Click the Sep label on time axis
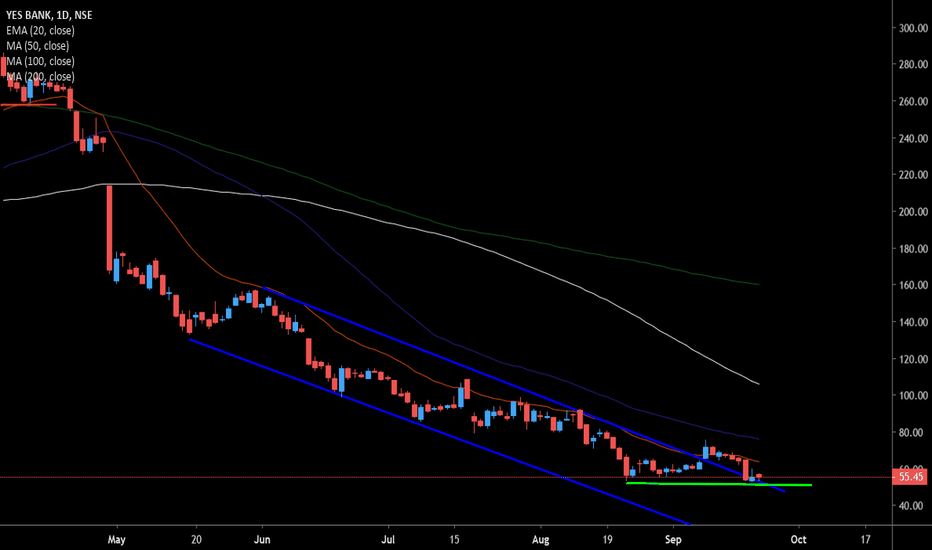932x550 pixels. [673, 540]
